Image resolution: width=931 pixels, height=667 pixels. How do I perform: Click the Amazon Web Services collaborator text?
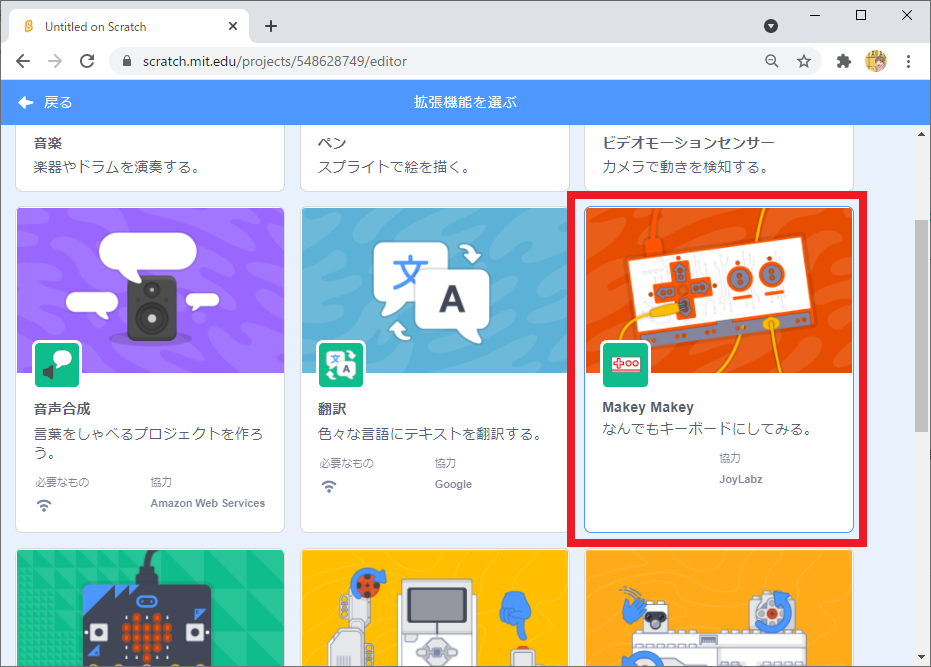208,503
